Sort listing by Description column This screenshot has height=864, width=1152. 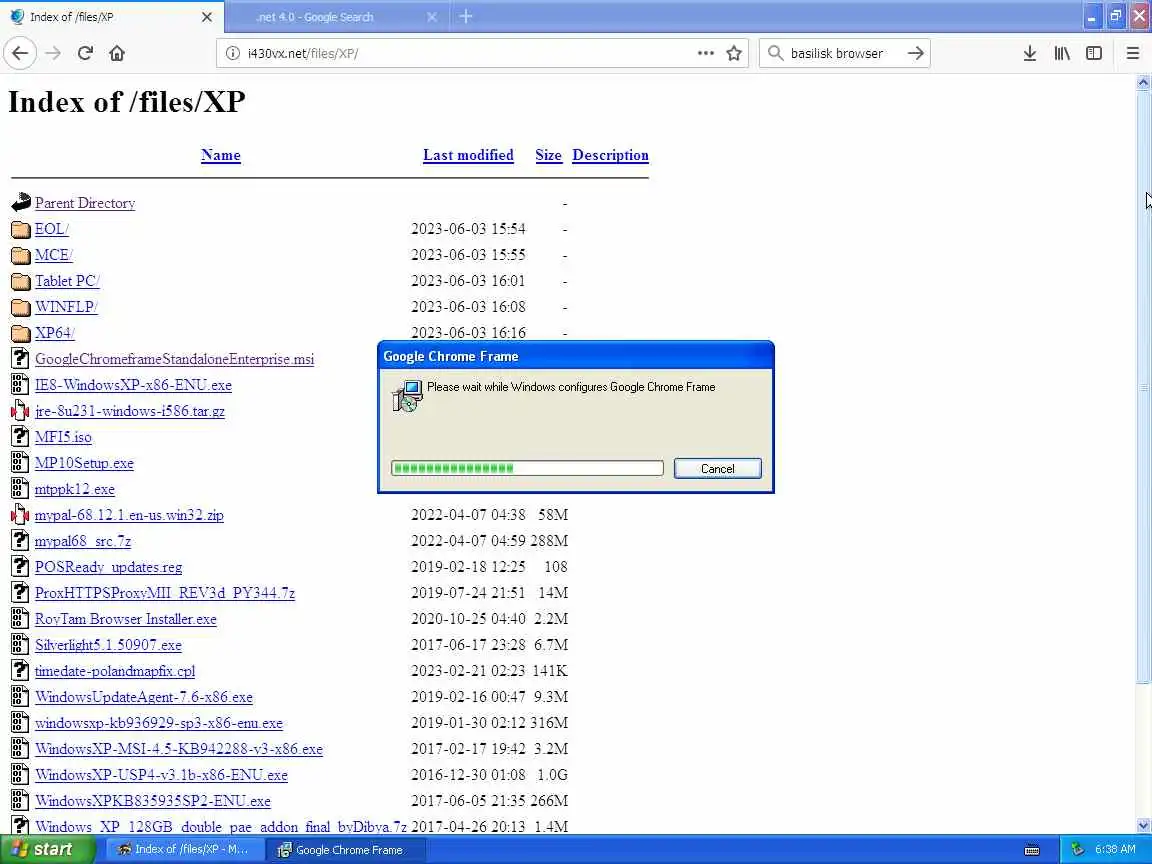click(610, 155)
